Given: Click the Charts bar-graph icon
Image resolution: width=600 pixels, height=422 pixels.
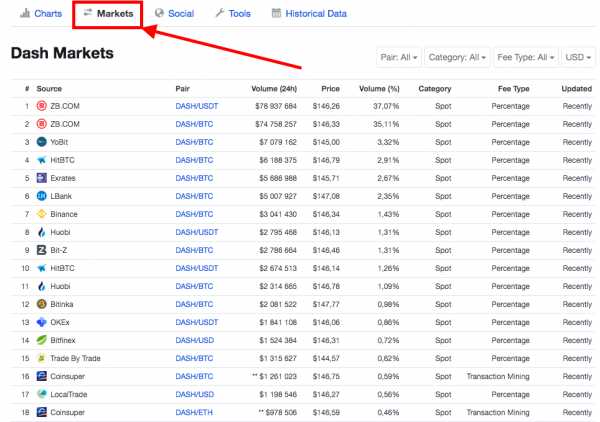Looking at the screenshot, I should (25, 13).
